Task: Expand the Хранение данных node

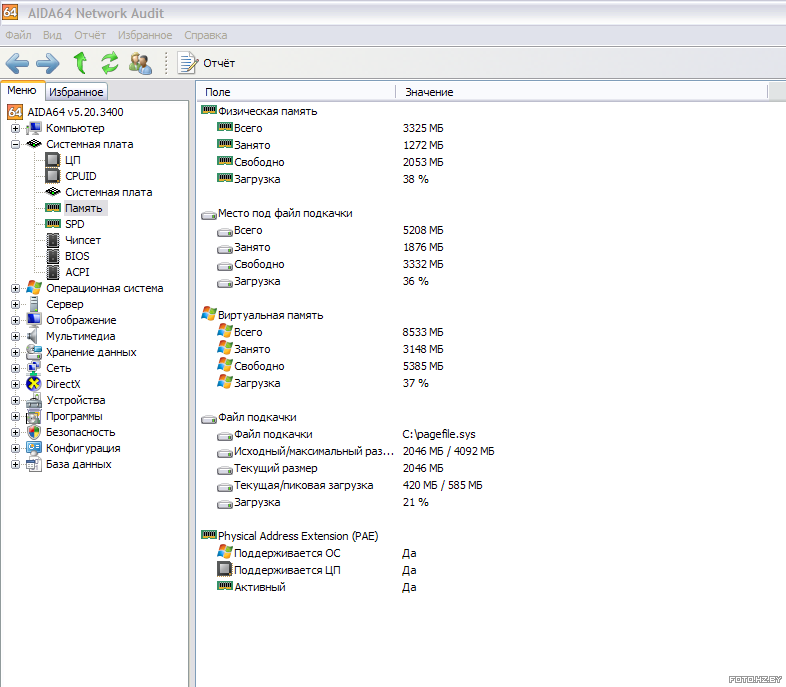Action: 16,352
